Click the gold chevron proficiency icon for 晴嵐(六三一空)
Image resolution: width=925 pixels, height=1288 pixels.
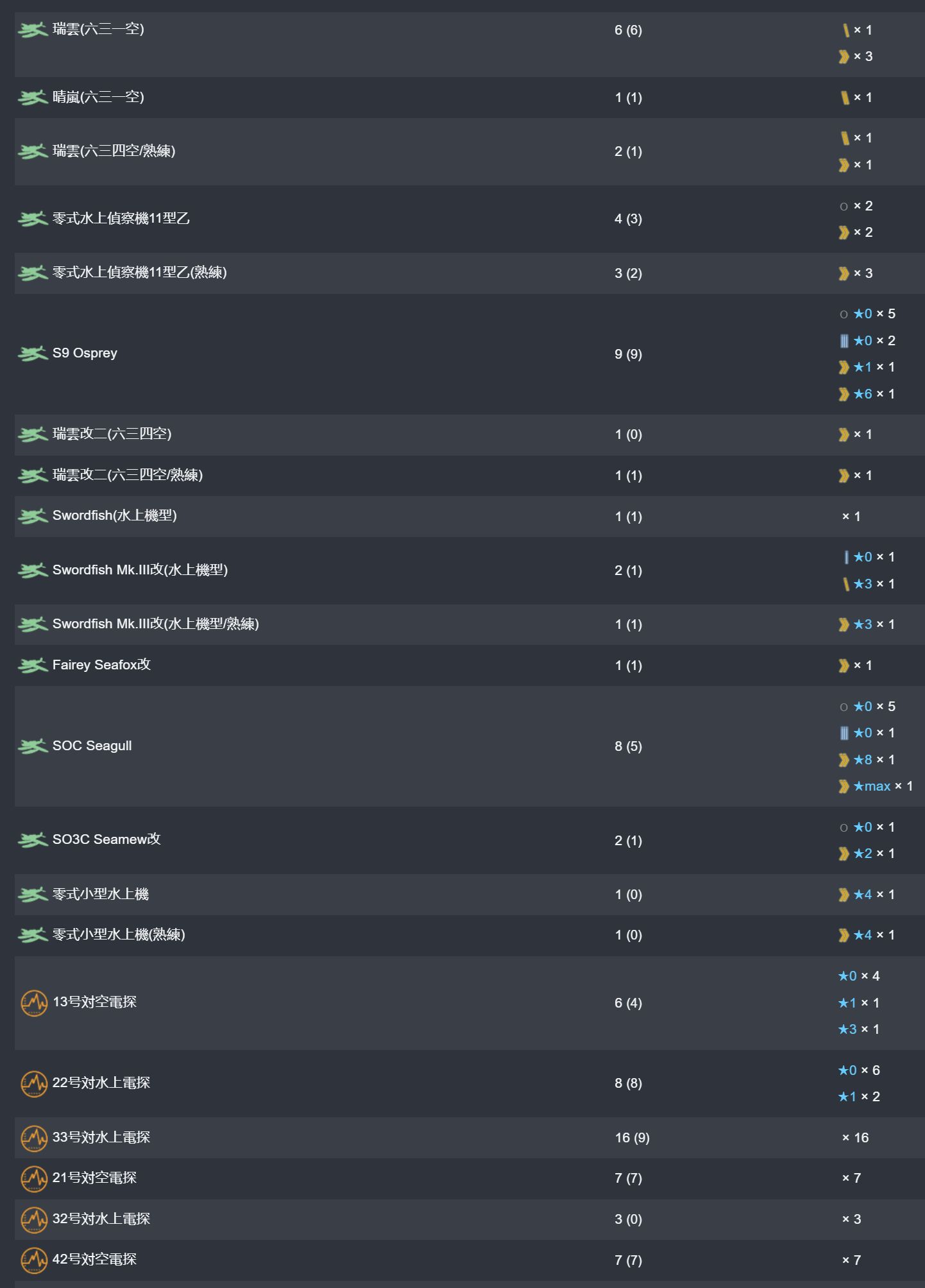(845, 98)
